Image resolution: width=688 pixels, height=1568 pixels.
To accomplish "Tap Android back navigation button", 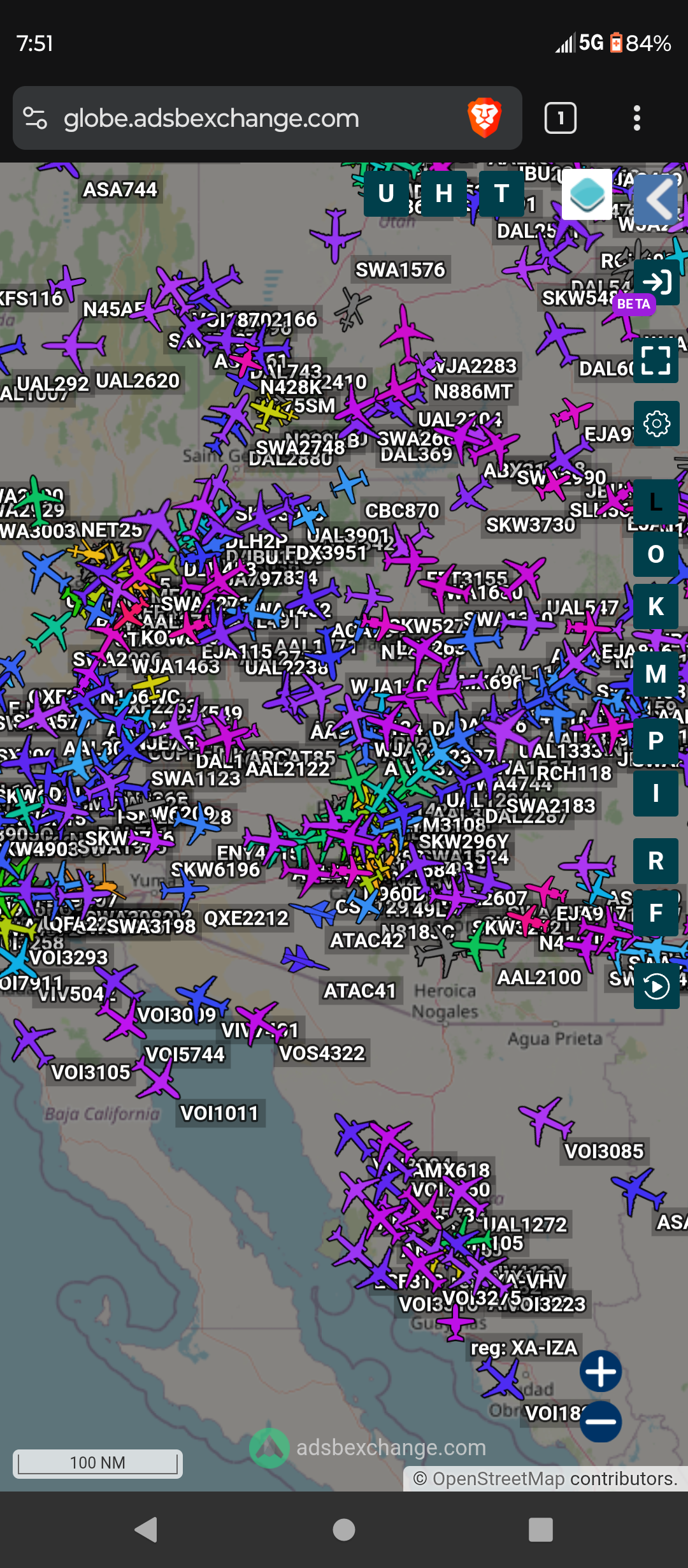I will [147, 1529].
